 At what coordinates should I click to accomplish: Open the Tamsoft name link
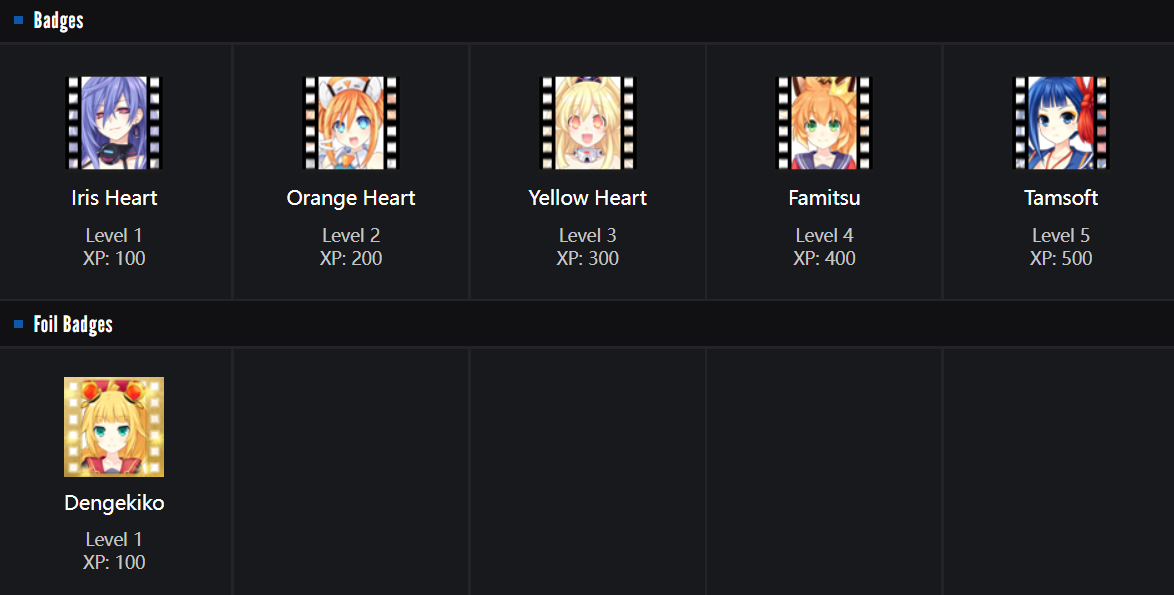(x=1061, y=198)
